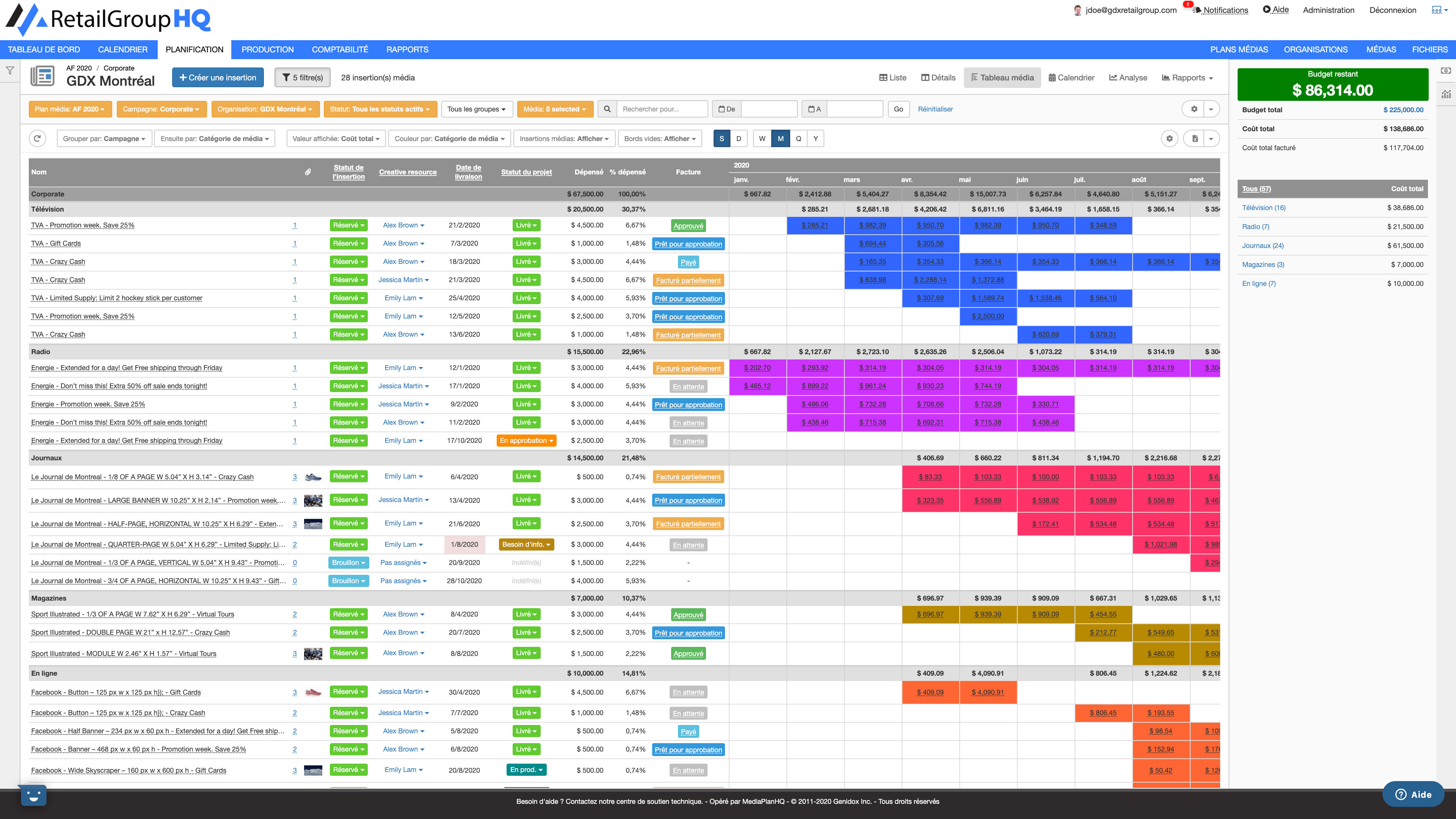Viewport: 1456px width, 819px height.
Task: Switch to the Calendrier view tab
Action: pyautogui.click(x=1071, y=77)
